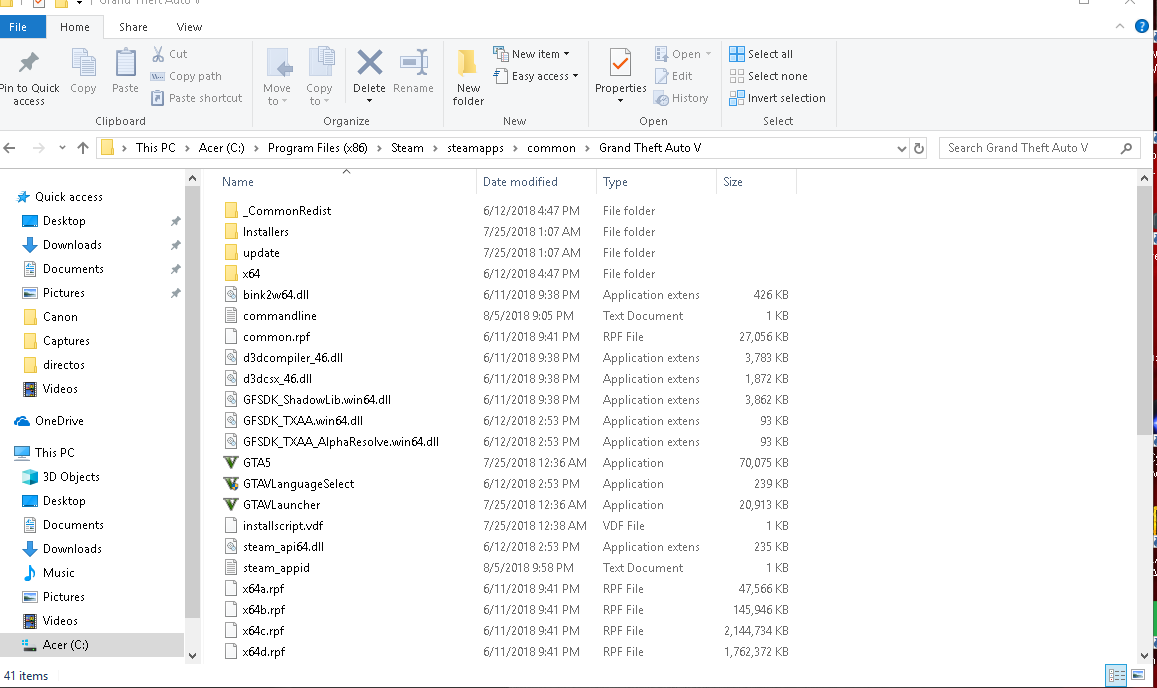This screenshot has width=1157, height=688.
Task: Navigate to steamapps in breadcrumb
Action: point(475,148)
